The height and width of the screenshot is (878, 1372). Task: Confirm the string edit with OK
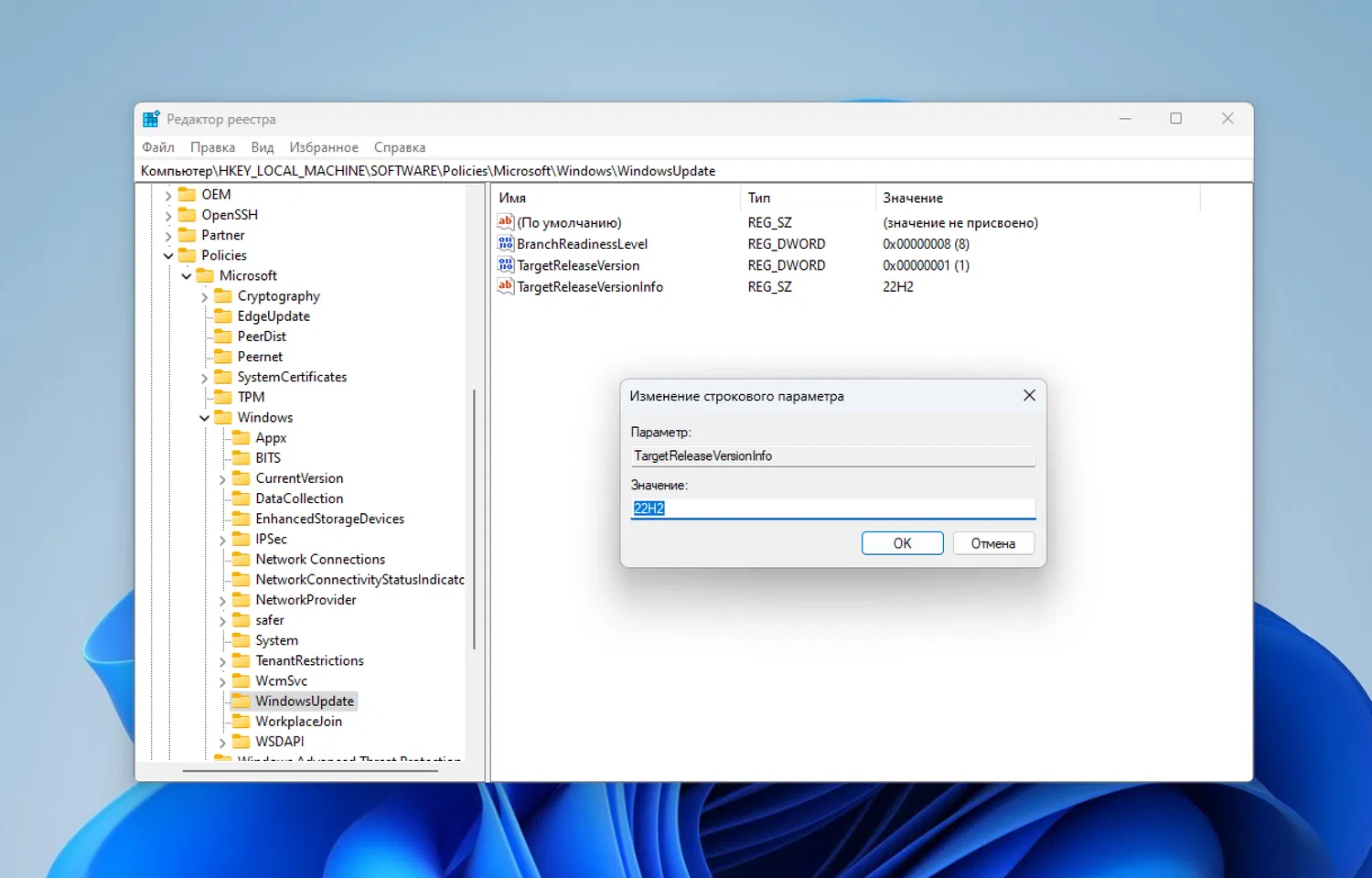coord(902,543)
